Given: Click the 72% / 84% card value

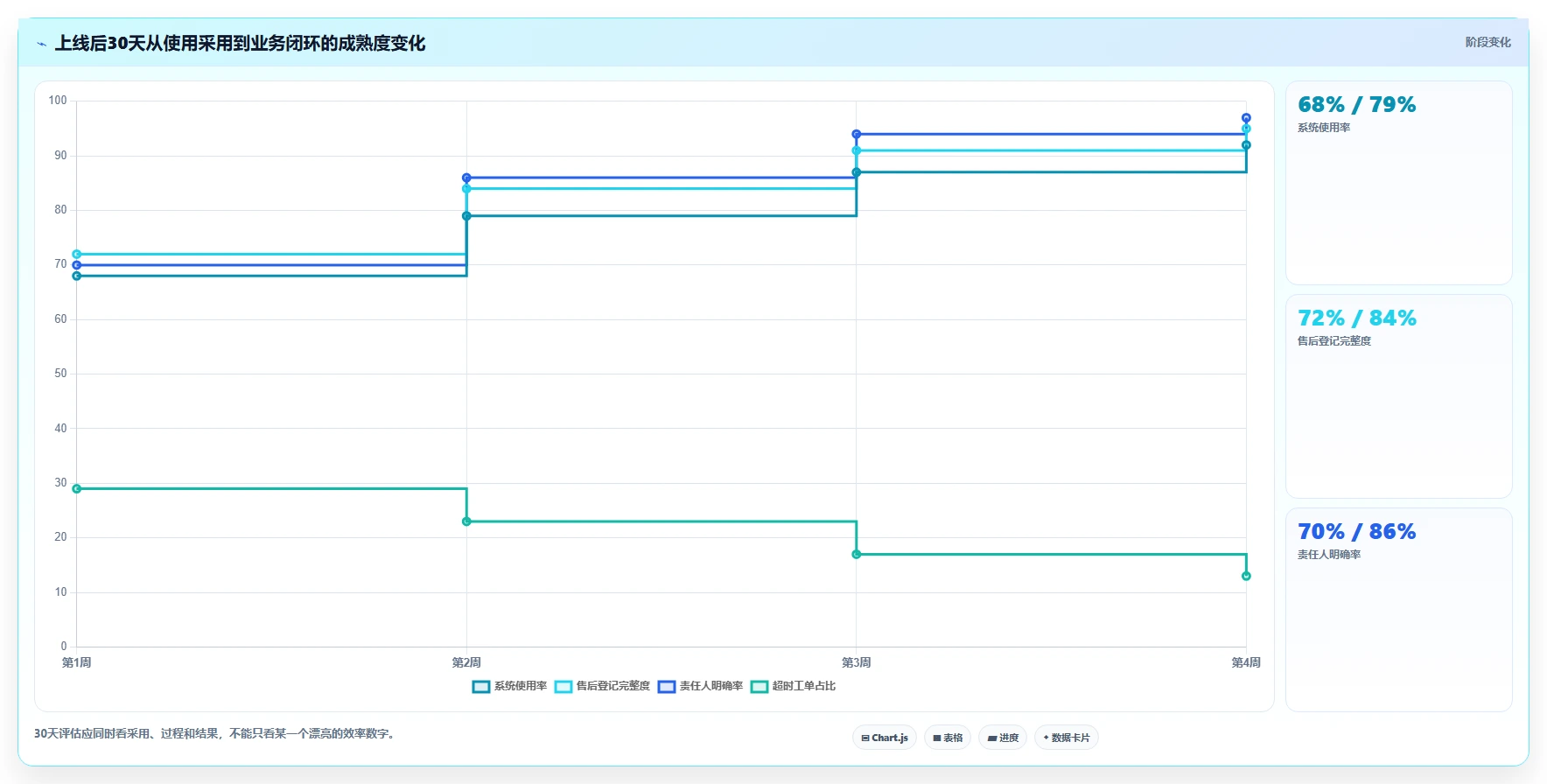Looking at the screenshot, I should [1356, 318].
